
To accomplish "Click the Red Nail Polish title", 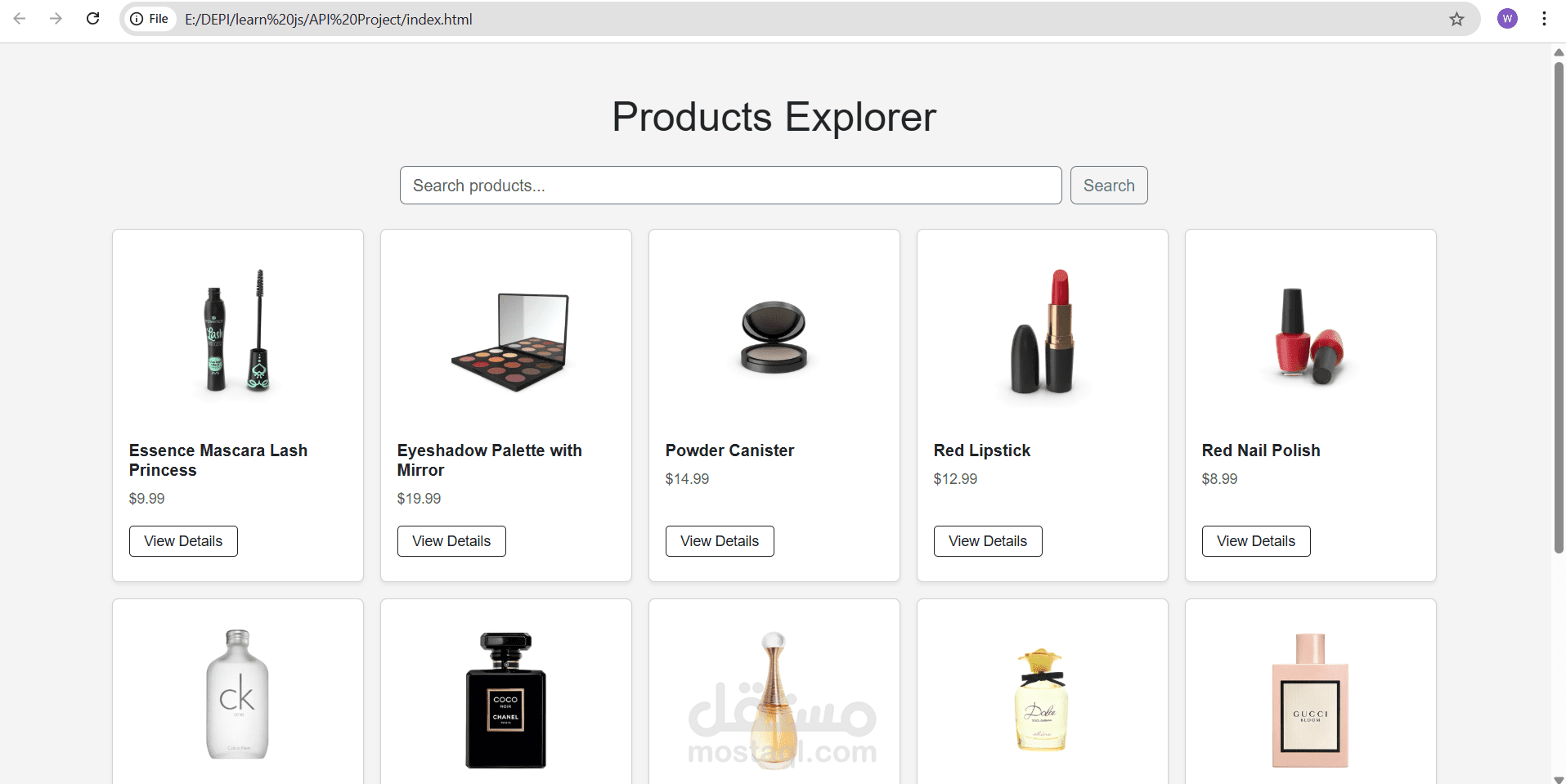I will [1261, 450].
